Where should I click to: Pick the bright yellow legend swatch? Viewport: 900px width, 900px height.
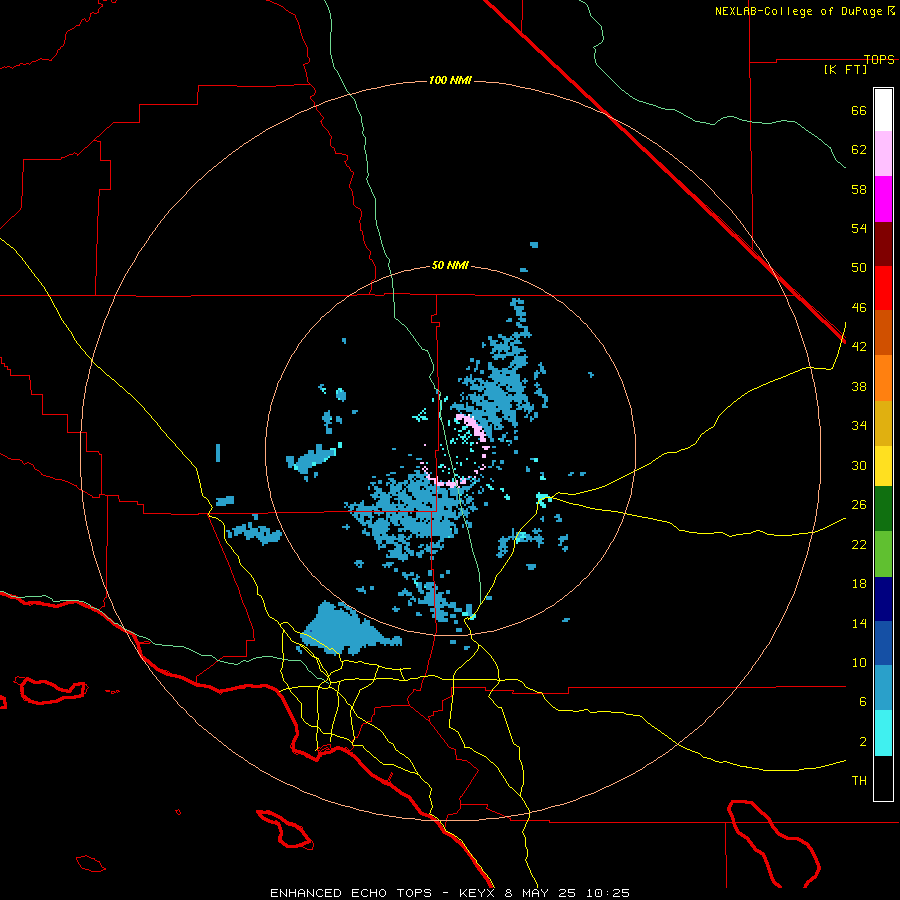[x=883, y=466]
